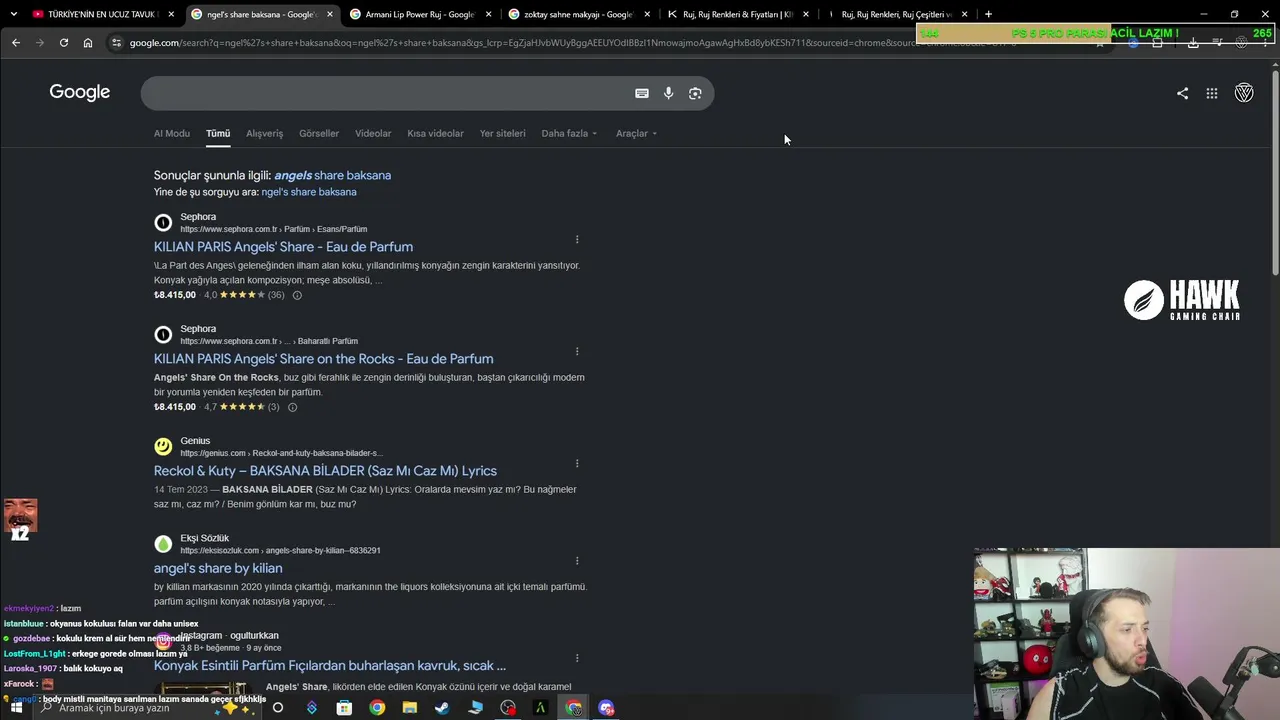
Task: Open OBS Studio from the taskbar
Action: (x=508, y=708)
